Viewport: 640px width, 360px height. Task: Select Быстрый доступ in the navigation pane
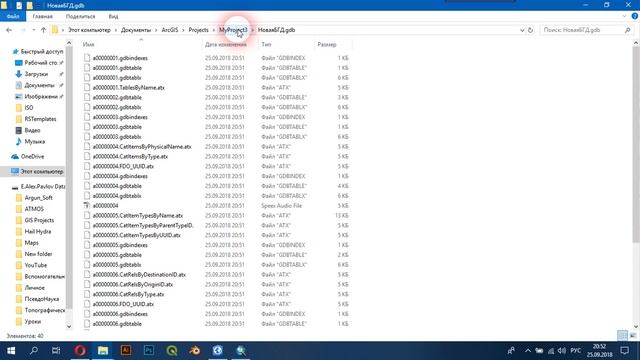pyautogui.click(x=38, y=51)
